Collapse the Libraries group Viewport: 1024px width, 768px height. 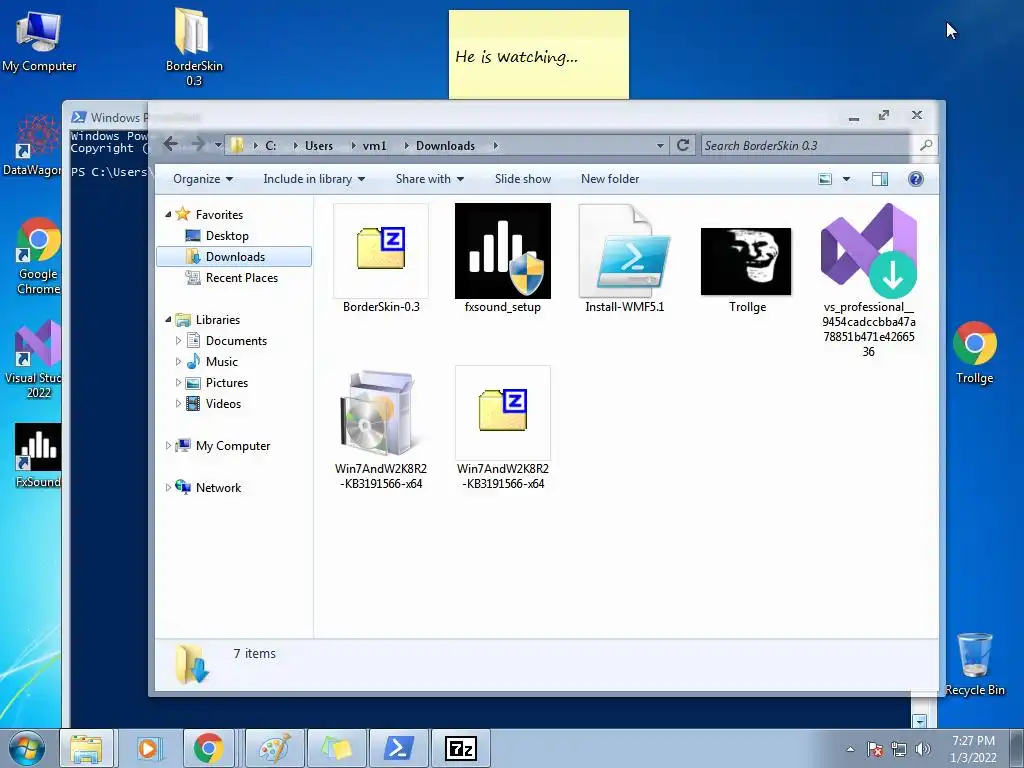pyautogui.click(x=168, y=319)
